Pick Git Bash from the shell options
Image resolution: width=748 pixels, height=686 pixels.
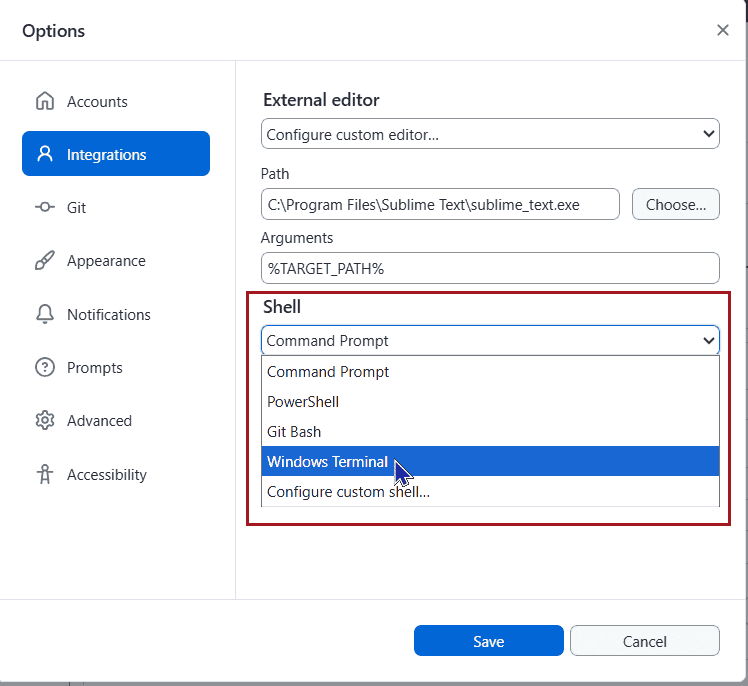tap(294, 432)
